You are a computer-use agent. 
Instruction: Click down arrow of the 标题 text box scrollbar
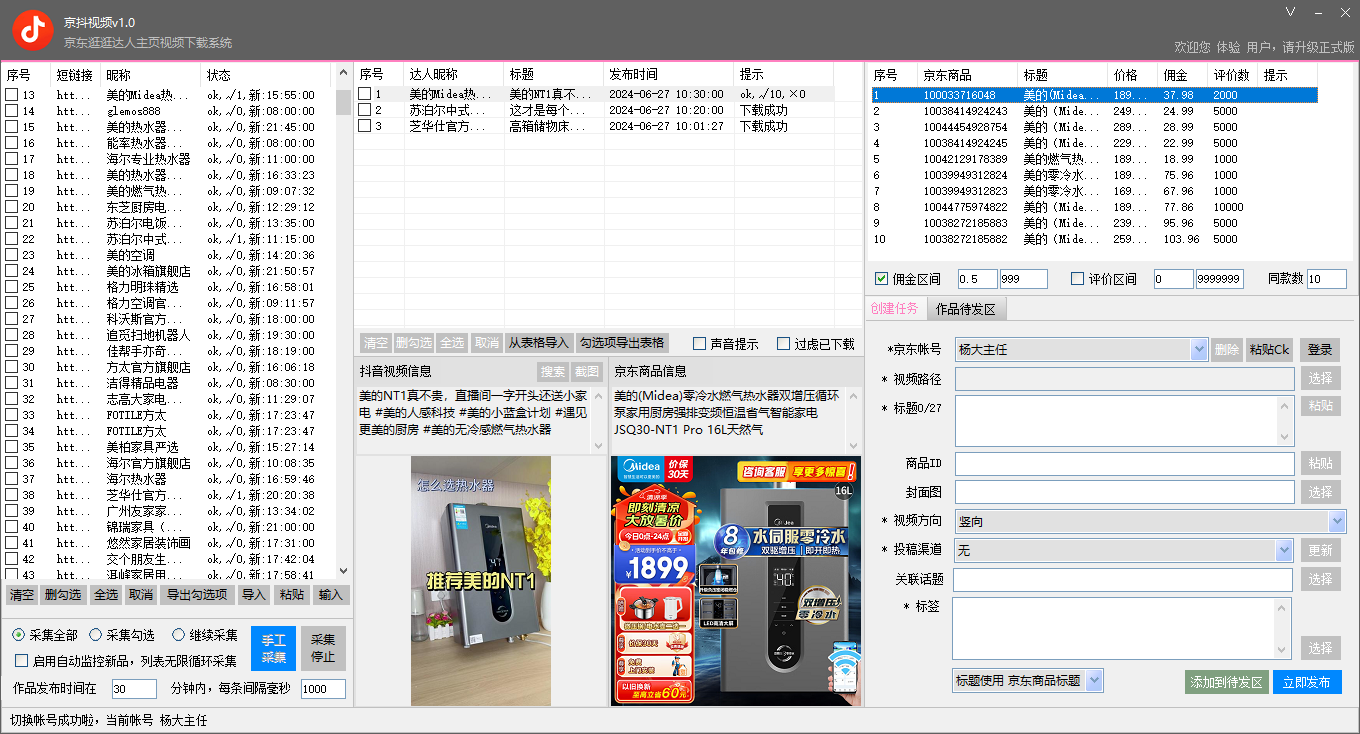[1286, 437]
